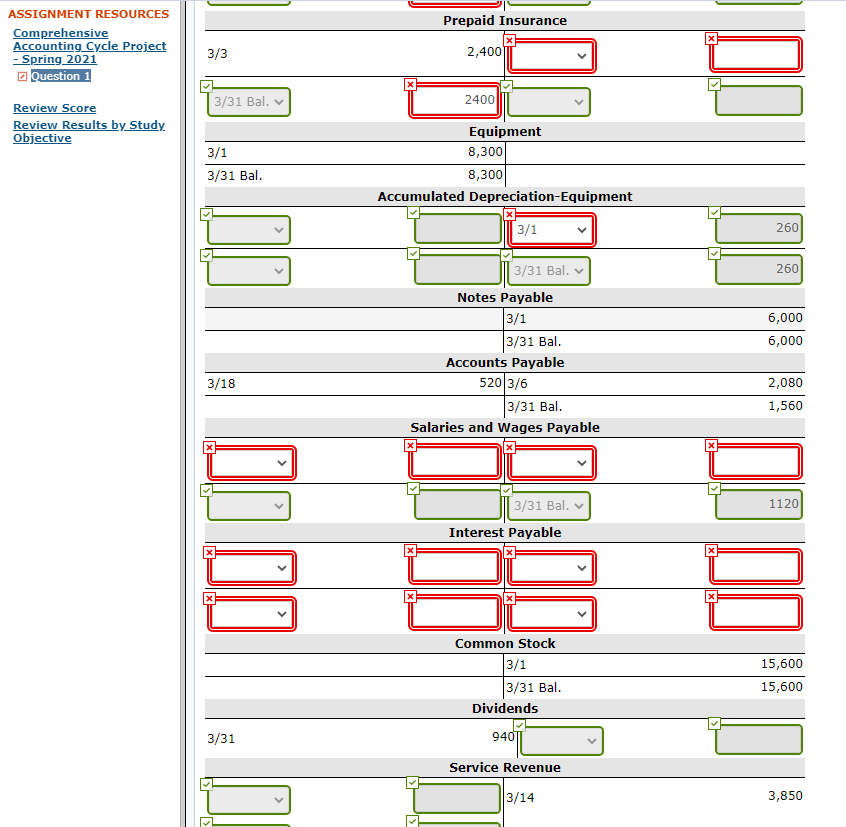The height and width of the screenshot is (827, 846).
Task: Click the Prepaid Insurance balance field showing 2400
Action: [x=455, y=100]
